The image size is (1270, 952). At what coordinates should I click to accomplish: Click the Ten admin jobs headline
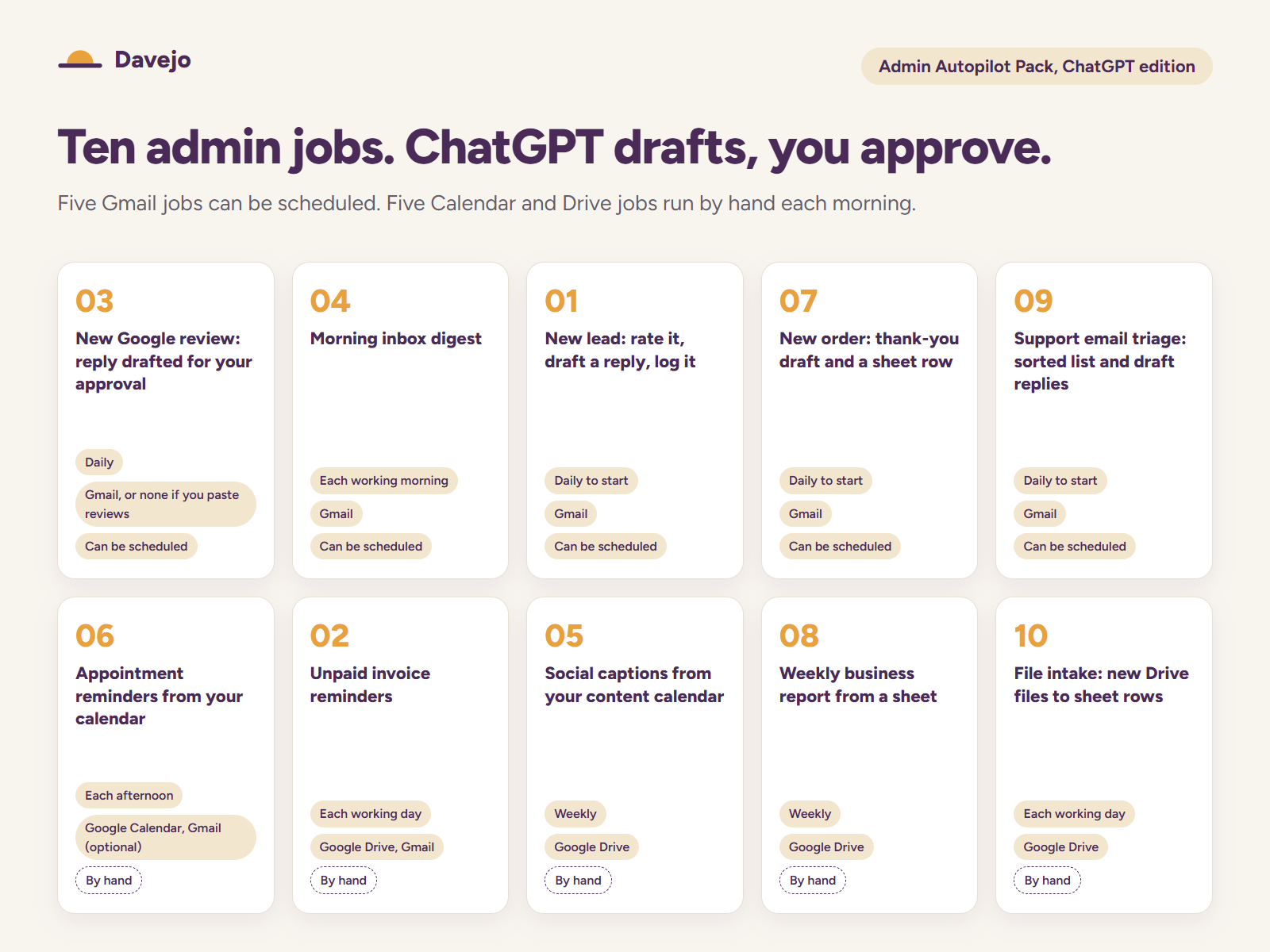554,148
